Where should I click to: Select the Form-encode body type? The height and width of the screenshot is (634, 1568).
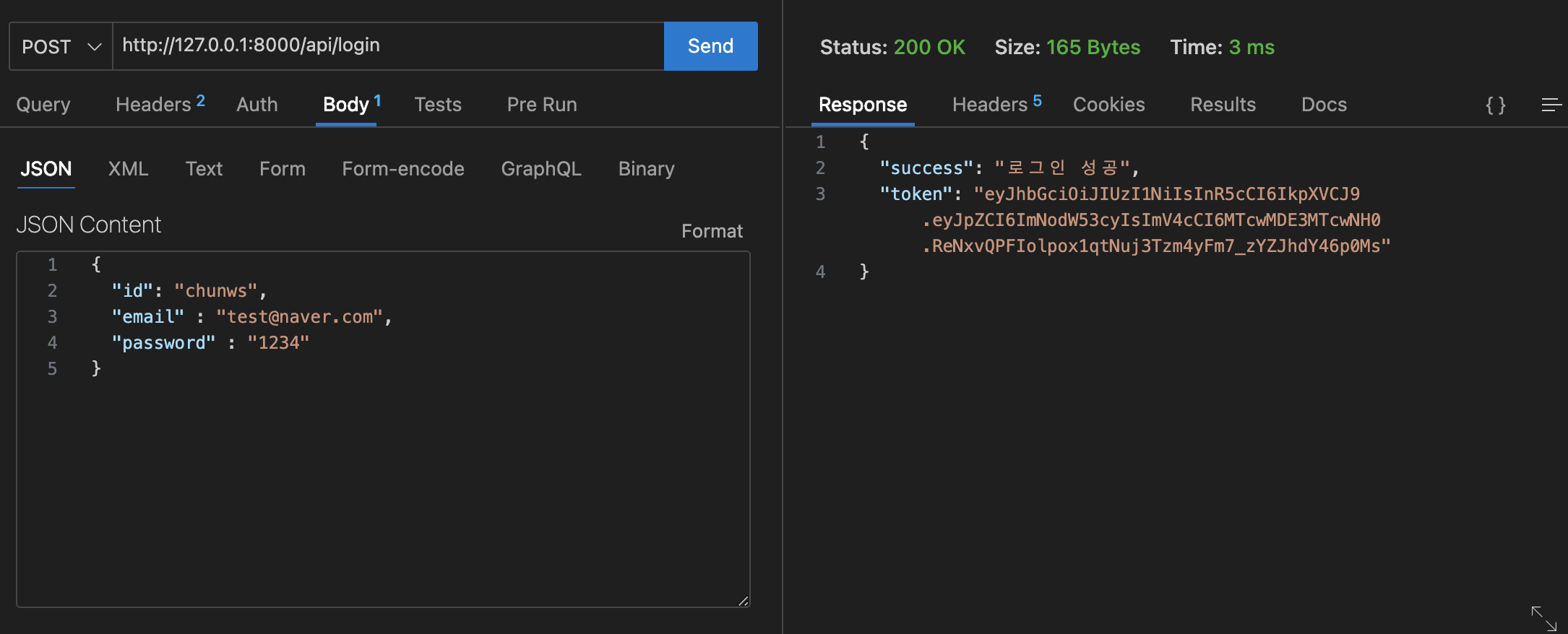point(403,169)
